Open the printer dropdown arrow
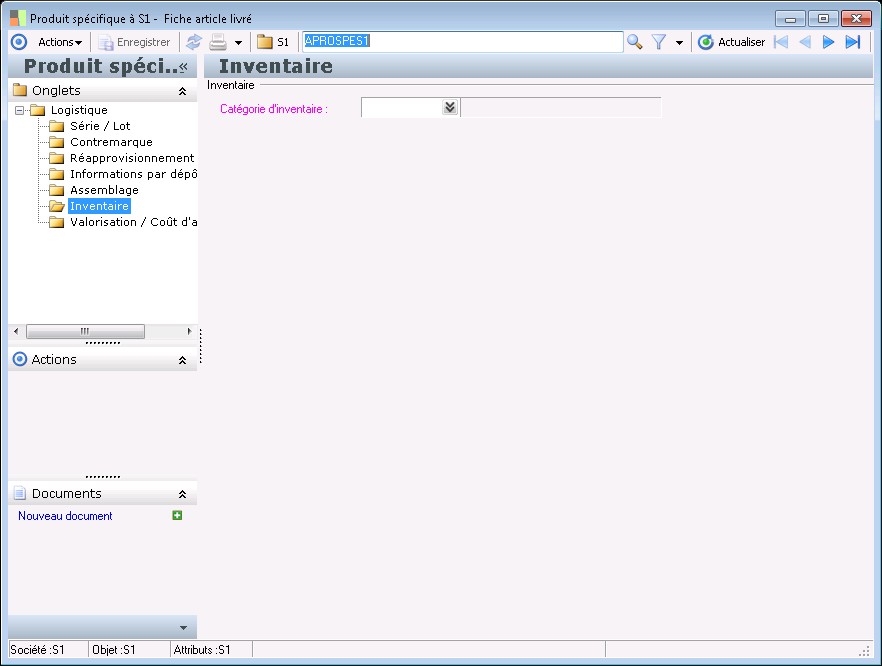Screen dimensions: 882x666 [238, 43]
